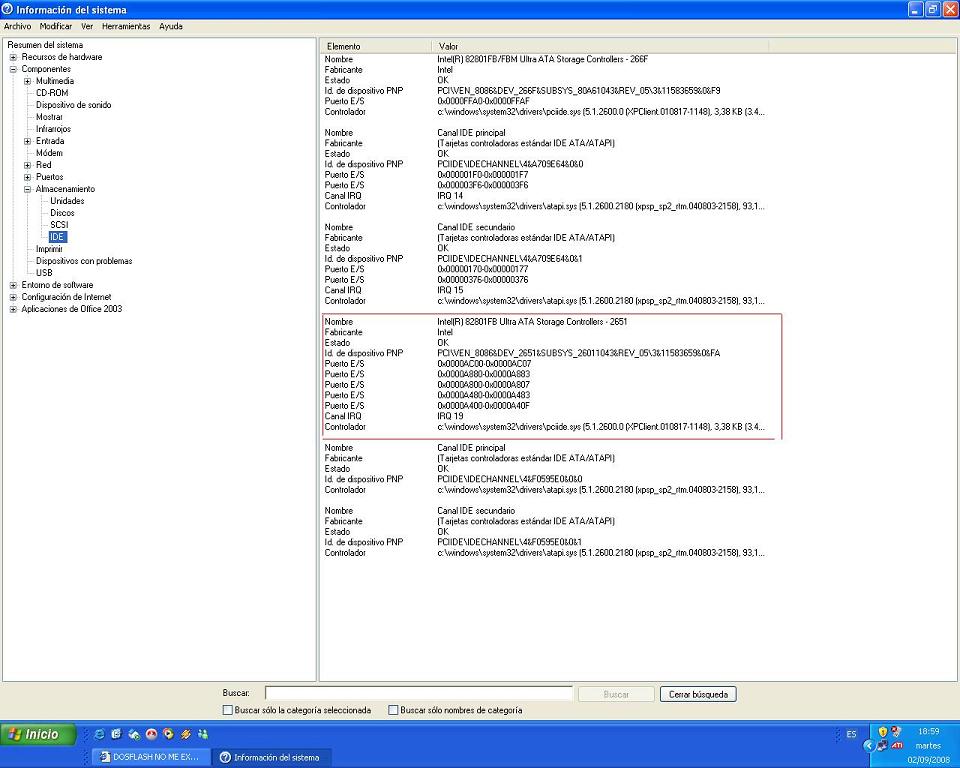
Task: Click port value 0x0000FFA0-0x0000FFAF
Action: (x=484, y=100)
